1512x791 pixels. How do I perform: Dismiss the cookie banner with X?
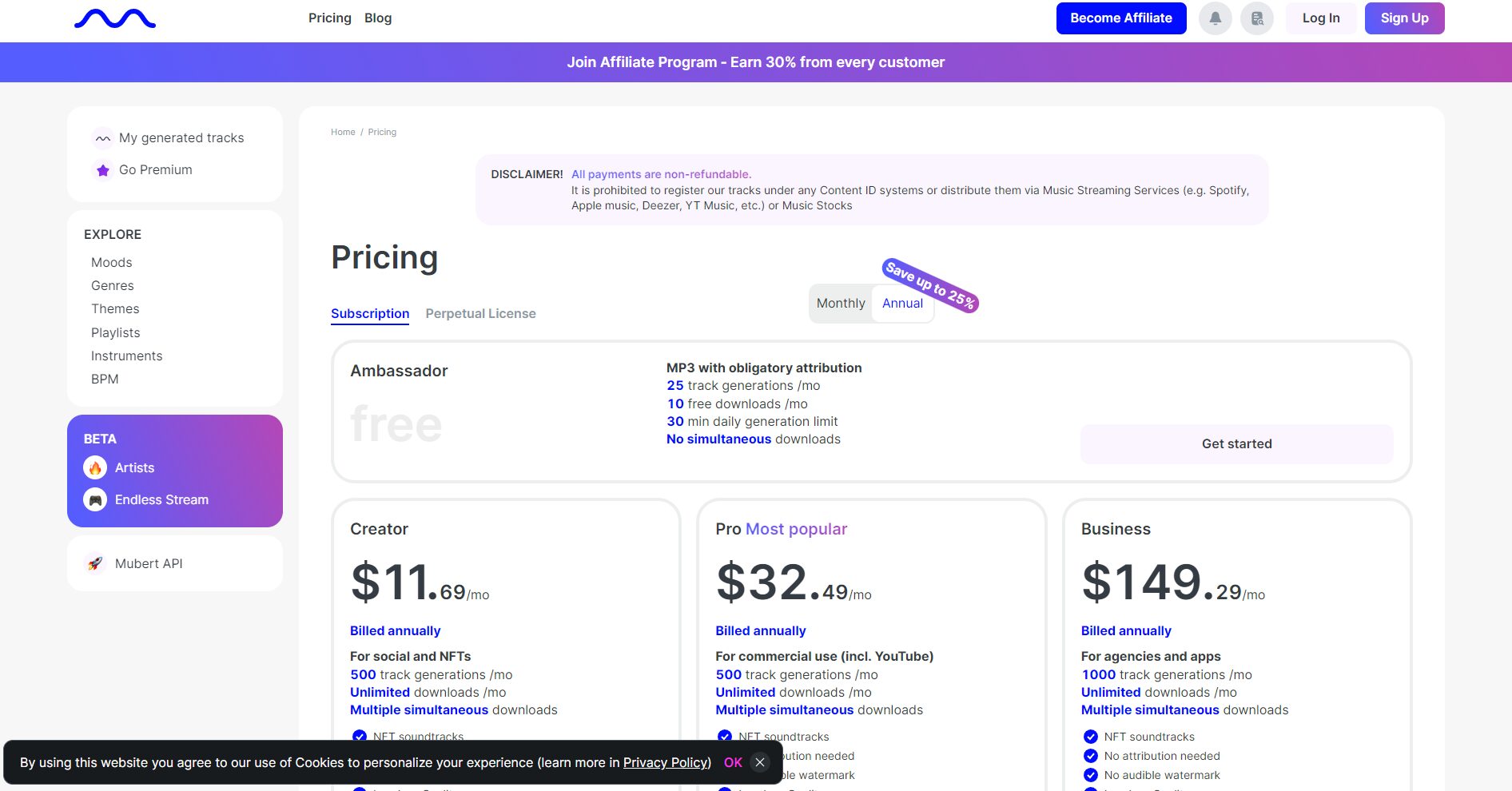[x=760, y=762]
